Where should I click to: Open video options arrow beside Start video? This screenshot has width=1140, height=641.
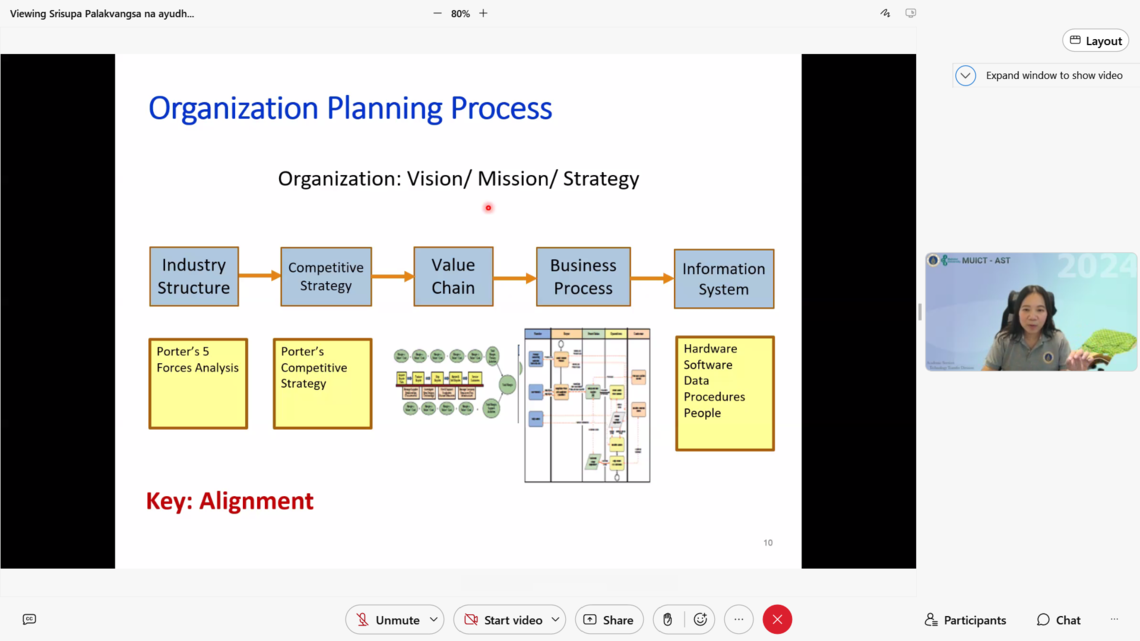pyautogui.click(x=555, y=620)
